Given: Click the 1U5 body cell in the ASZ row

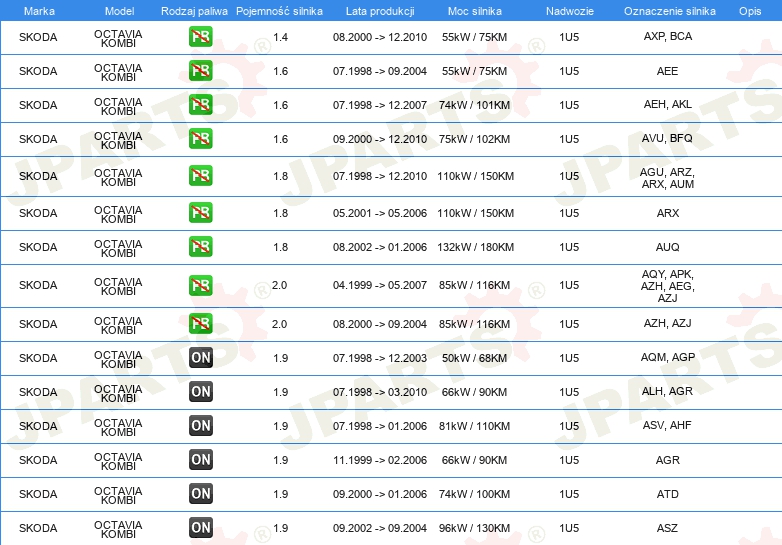Looking at the screenshot, I should tap(569, 528).
